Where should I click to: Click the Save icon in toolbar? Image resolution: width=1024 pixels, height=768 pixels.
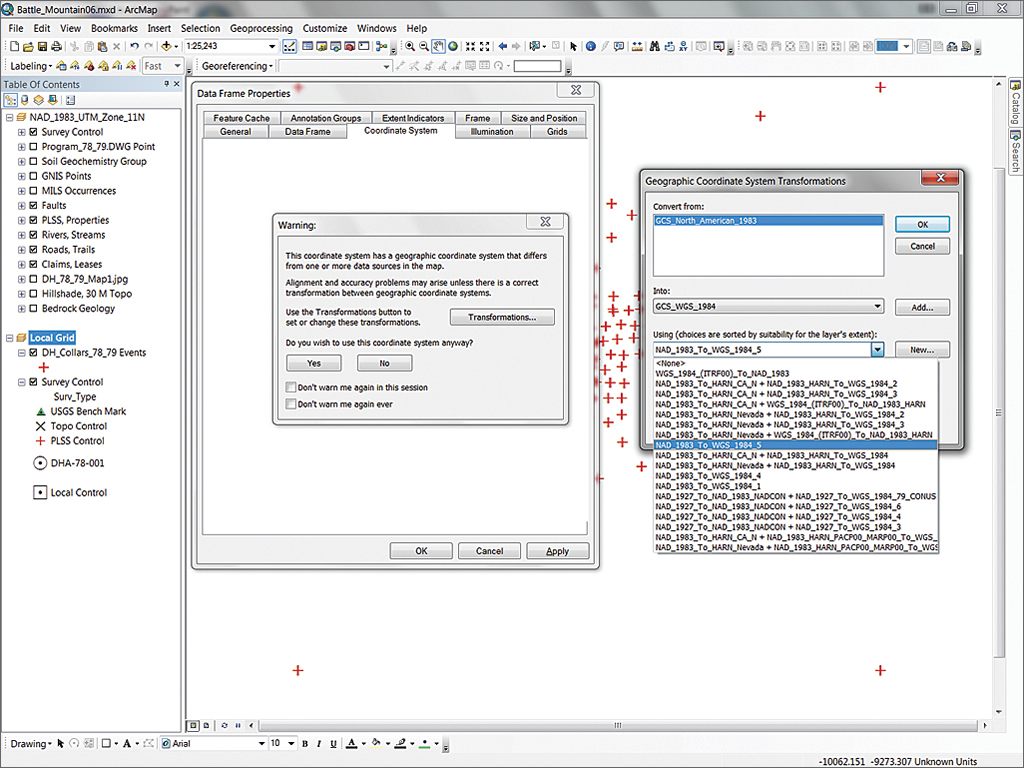tap(43, 47)
